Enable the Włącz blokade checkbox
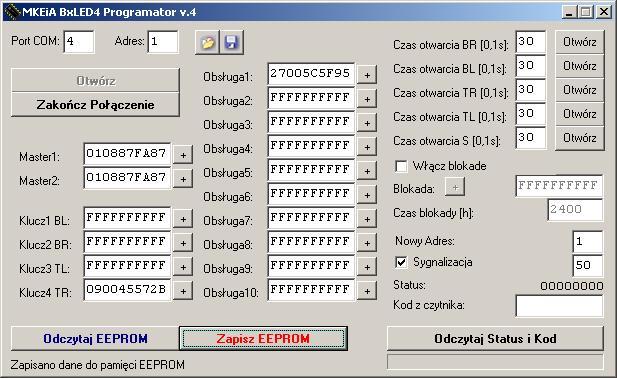 pyautogui.click(x=401, y=166)
